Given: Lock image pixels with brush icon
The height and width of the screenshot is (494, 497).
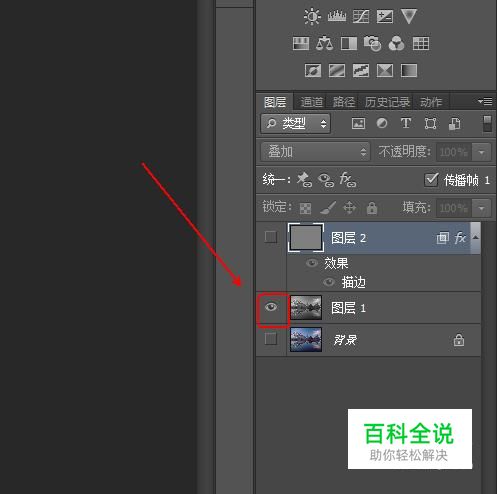Looking at the screenshot, I should [328, 208].
